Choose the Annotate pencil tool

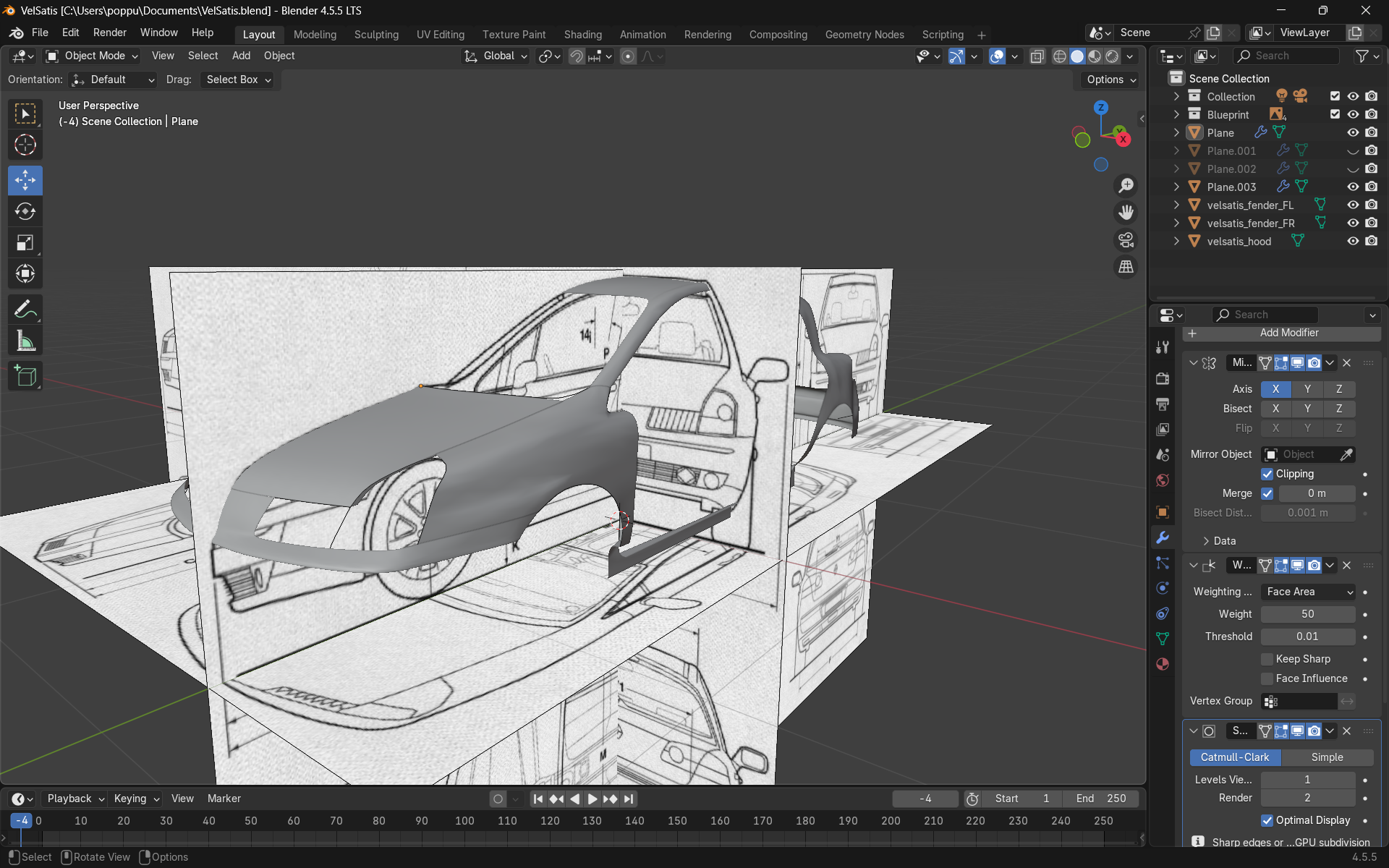(25, 310)
